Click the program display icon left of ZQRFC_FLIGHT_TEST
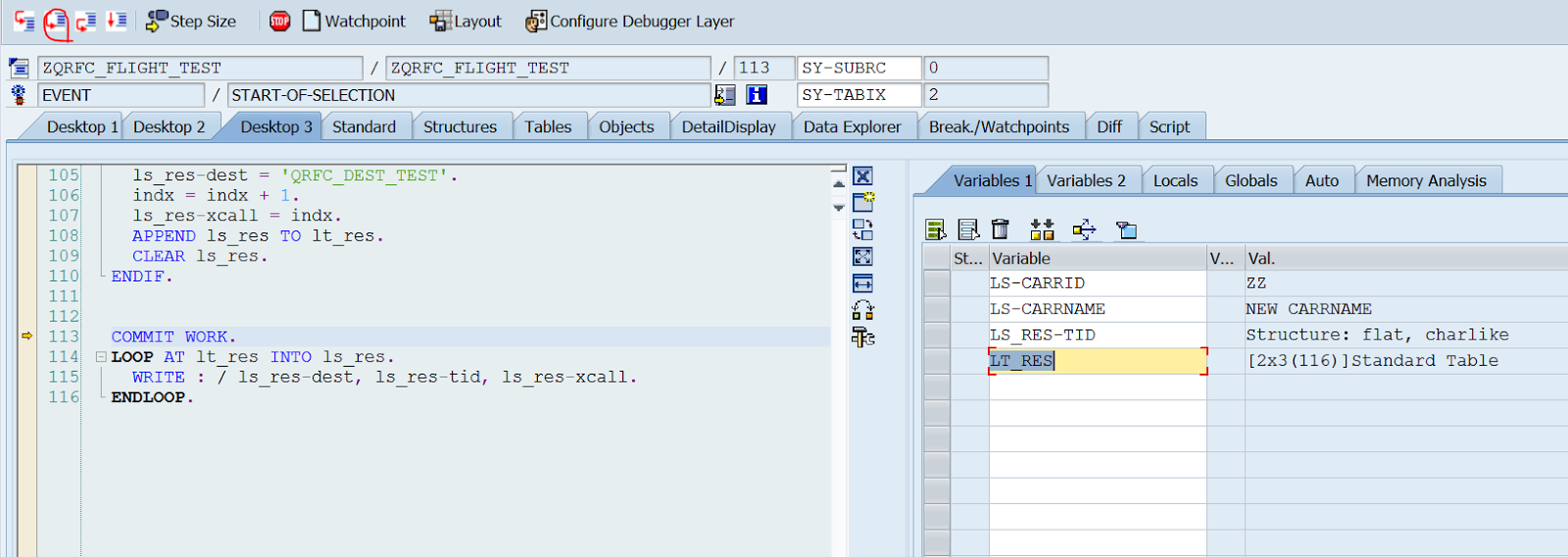This screenshot has width=1568, height=557. click(19, 68)
